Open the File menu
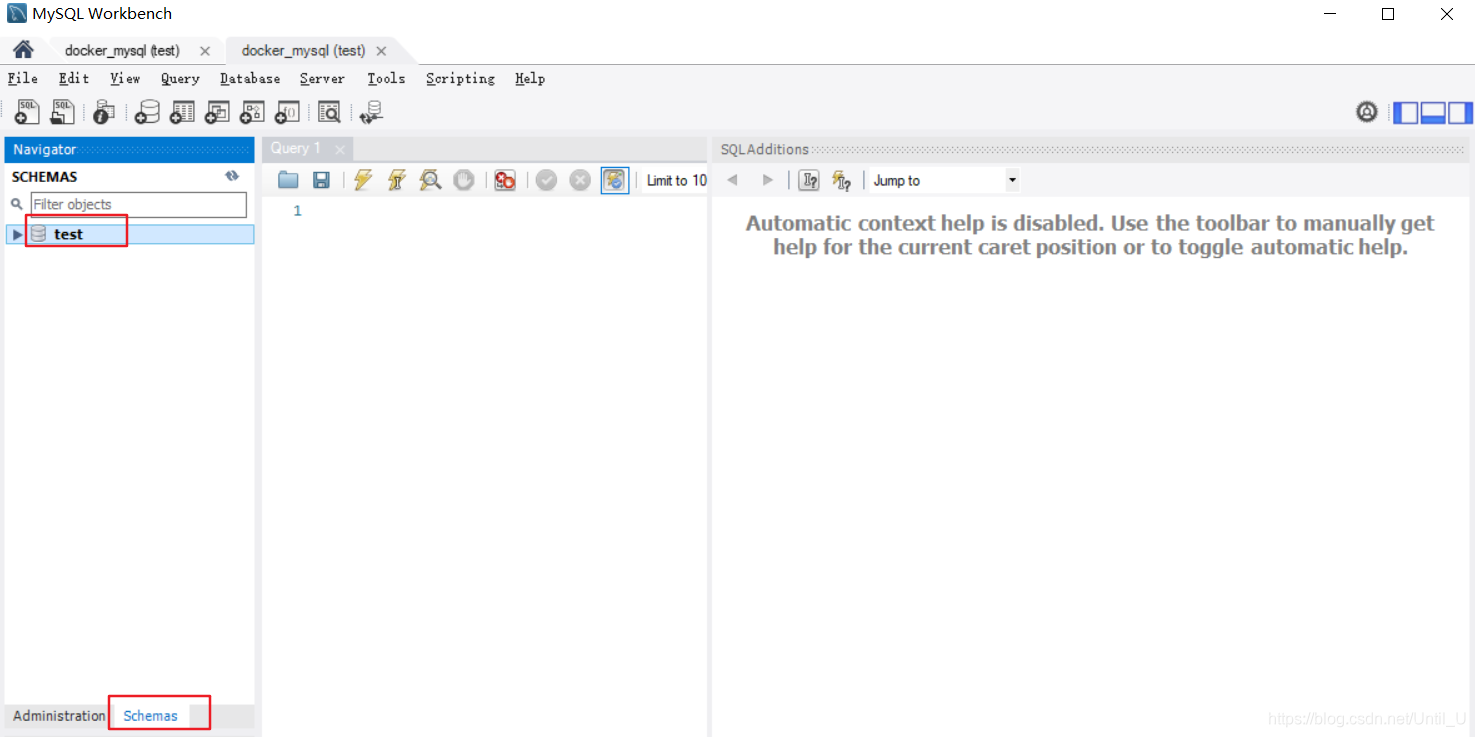This screenshot has width=1475, height=737. 22,78
